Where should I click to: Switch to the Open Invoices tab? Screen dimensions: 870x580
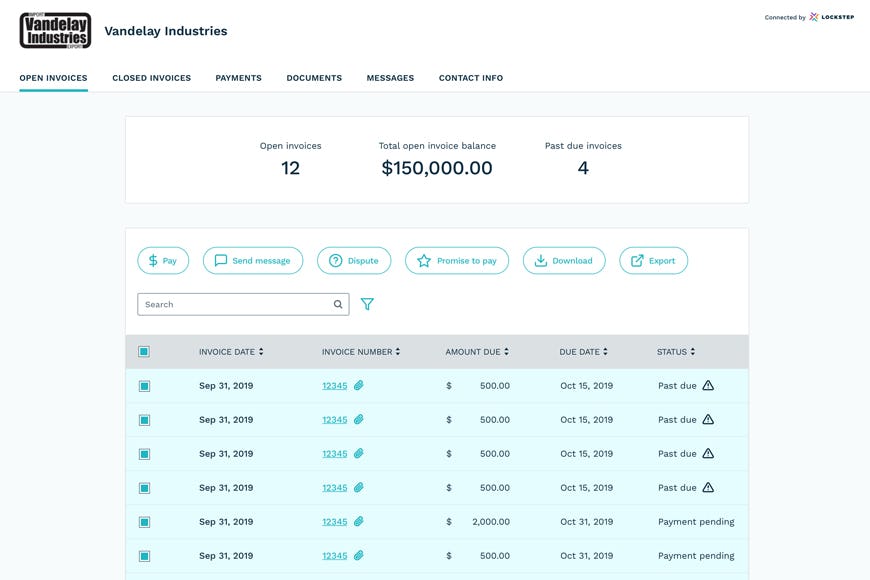coord(53,78)
